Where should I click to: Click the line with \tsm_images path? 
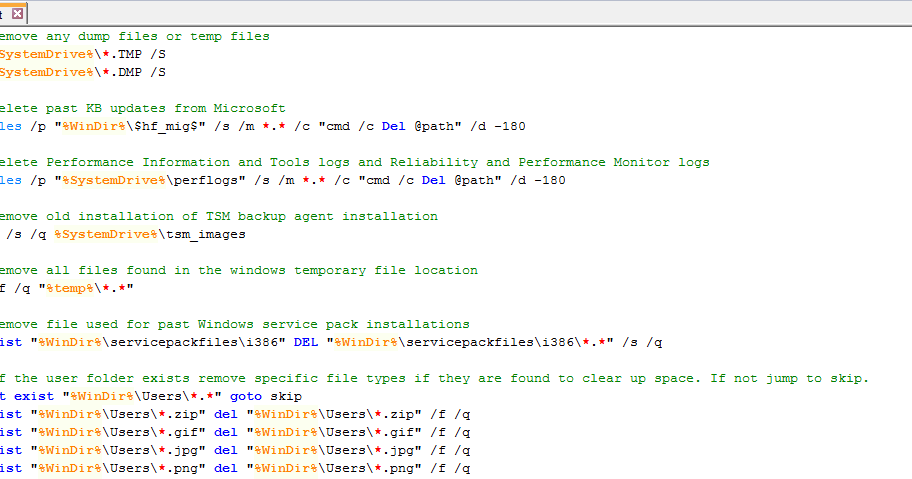click(x=123, y=234)
